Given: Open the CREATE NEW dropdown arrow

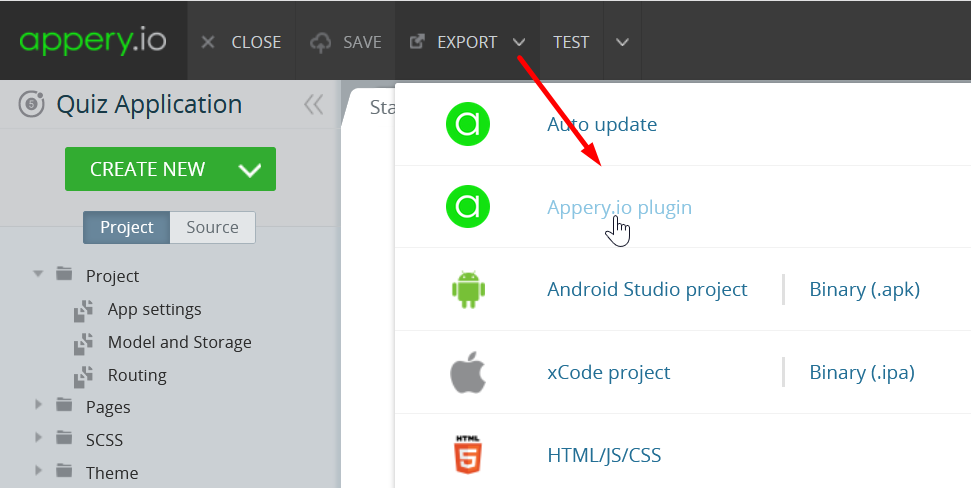Looking at the screenshot, I should point(250,169).
